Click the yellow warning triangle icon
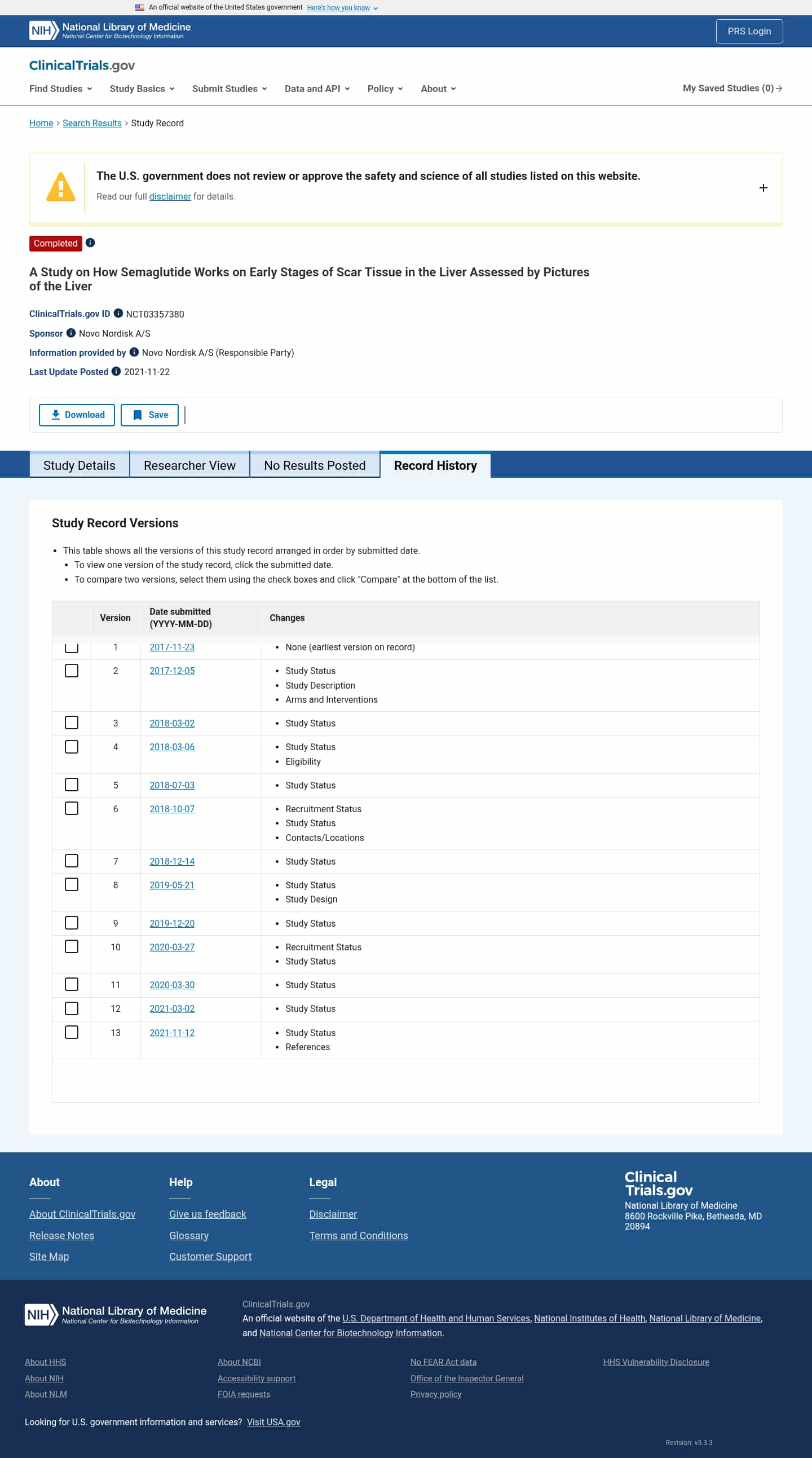This screenshot has width=812, height=1458. [60, 187]
